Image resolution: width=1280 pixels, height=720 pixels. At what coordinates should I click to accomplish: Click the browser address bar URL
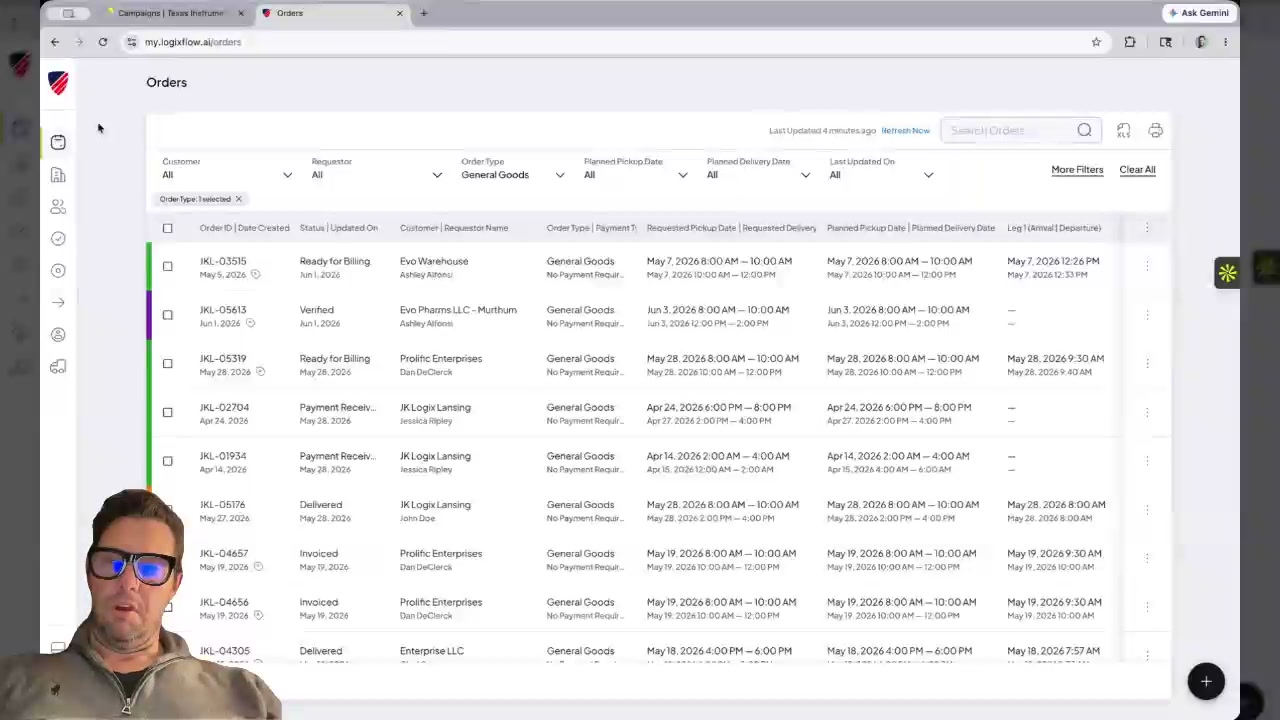(193, 42)
